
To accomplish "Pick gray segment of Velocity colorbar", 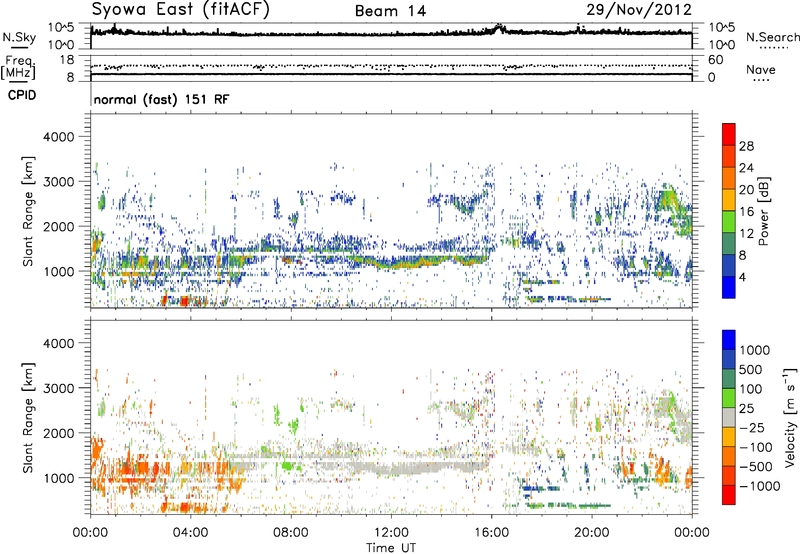I will click(x=729, y=417).
